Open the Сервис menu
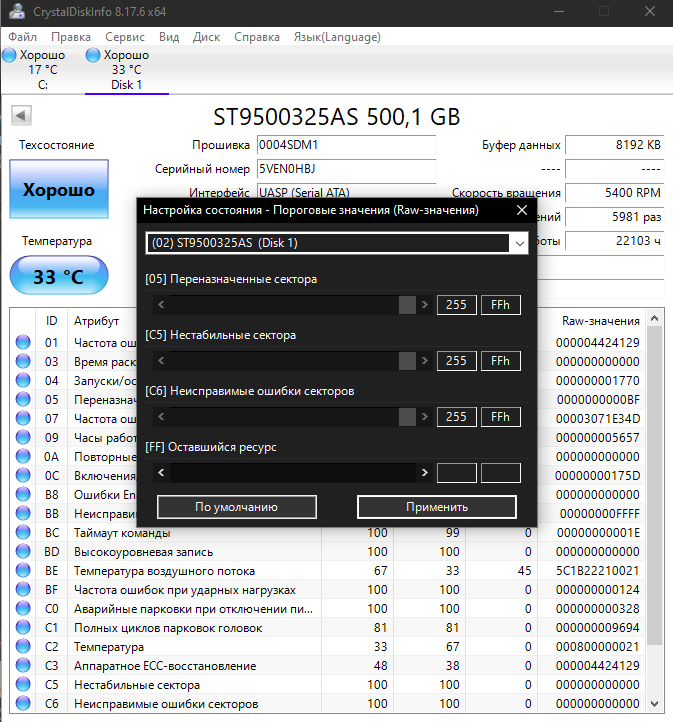673x722 pixels. tap(125, 37)
